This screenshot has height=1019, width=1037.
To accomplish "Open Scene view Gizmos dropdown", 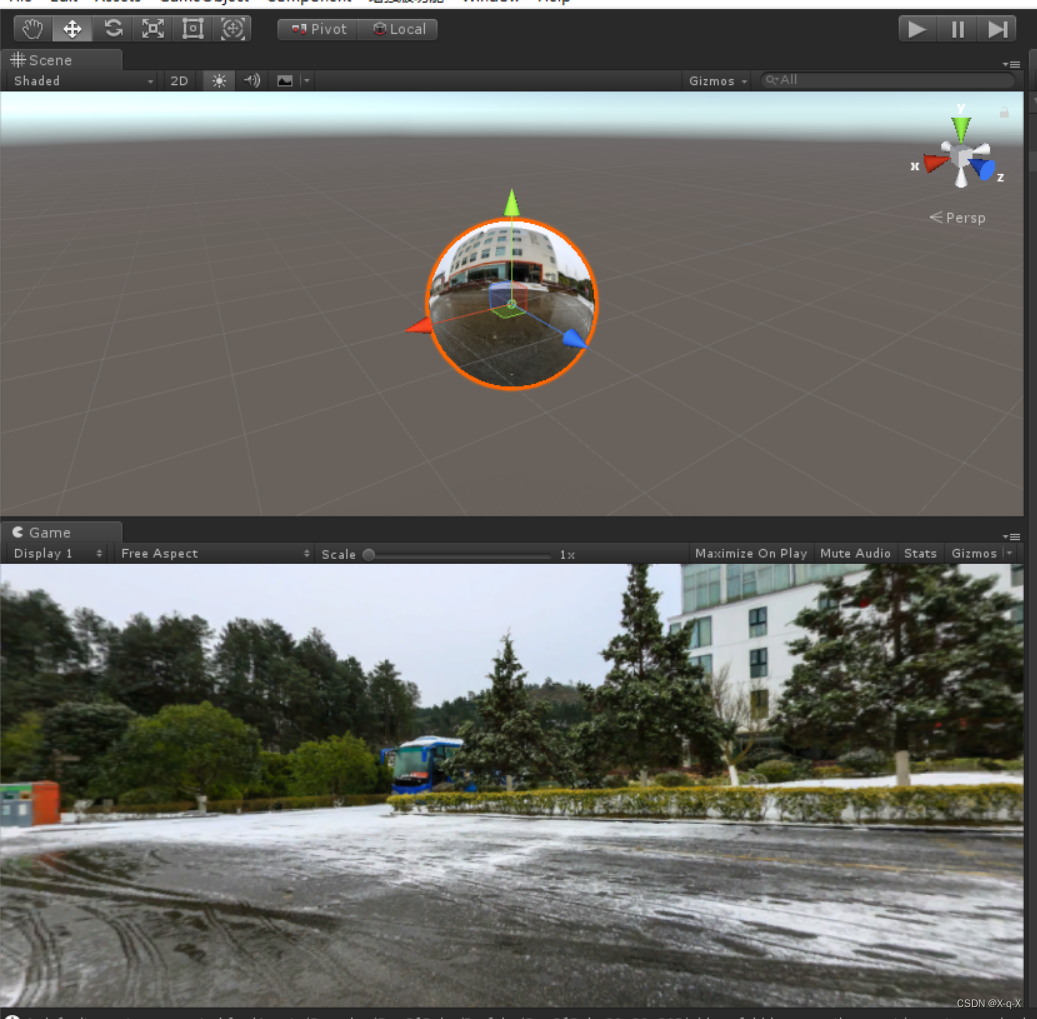I will pyautogui.click(x=718, y=81).
